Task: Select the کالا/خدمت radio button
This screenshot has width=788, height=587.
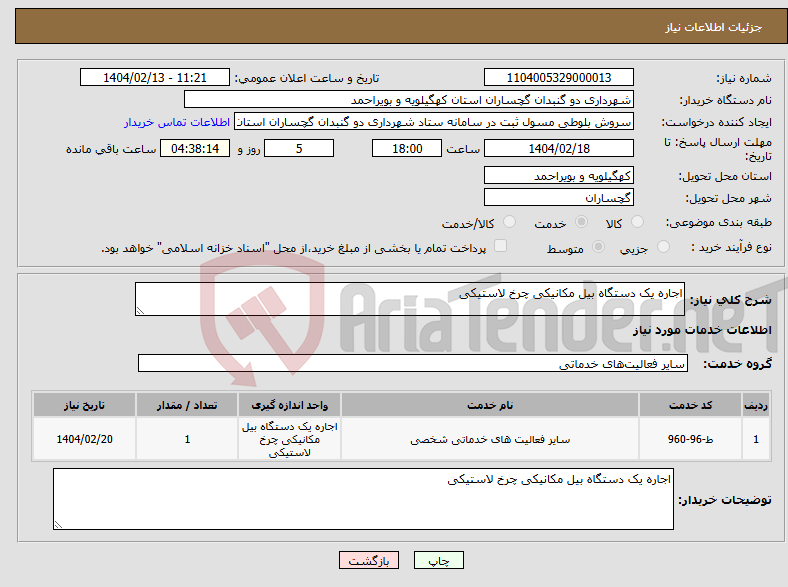Action: tap(510, 222)
